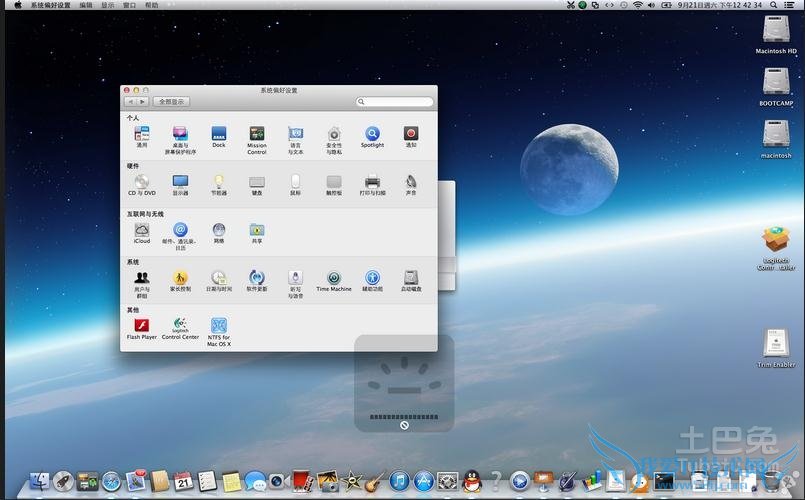The width and height of the screenshot is (805, 500).
Task: Click the back arrow in preferences toolbar
Action: (x=131, y=102)
